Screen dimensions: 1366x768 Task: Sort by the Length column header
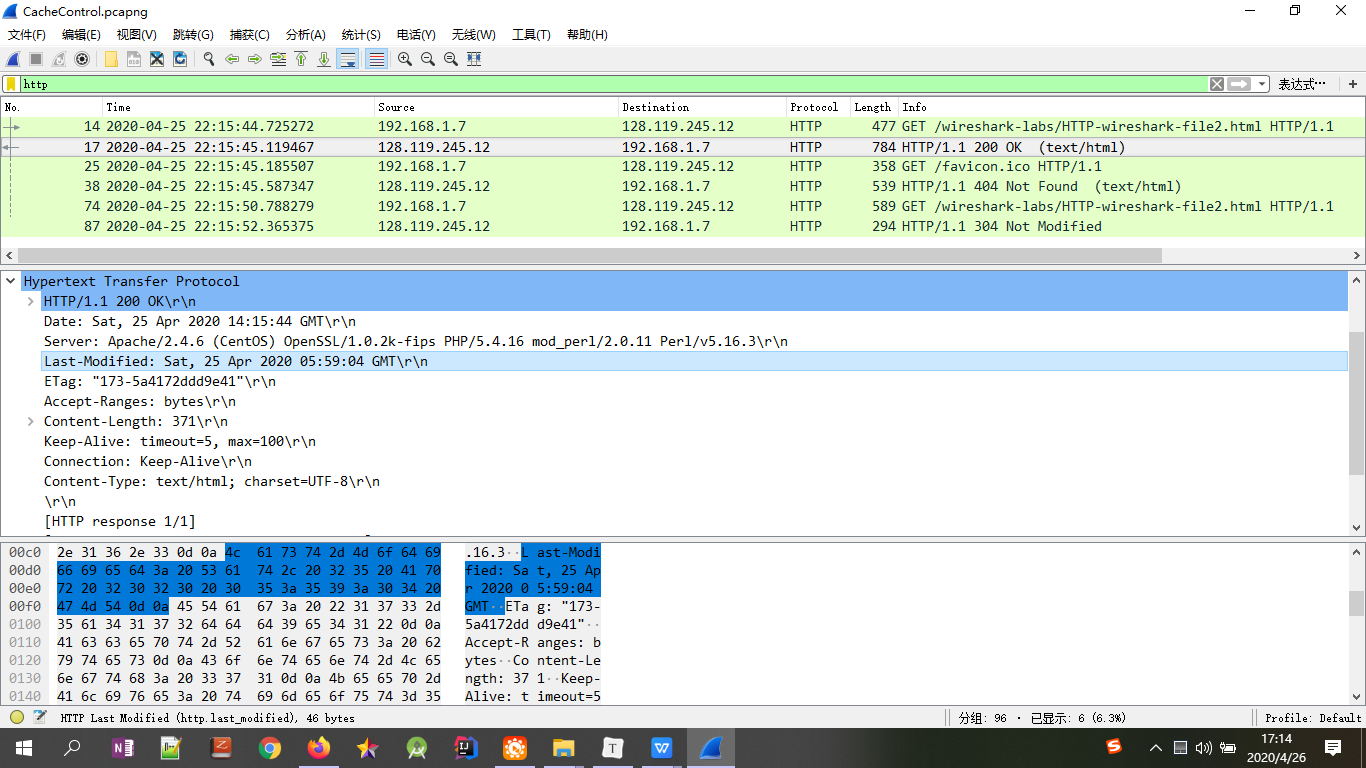874,107
